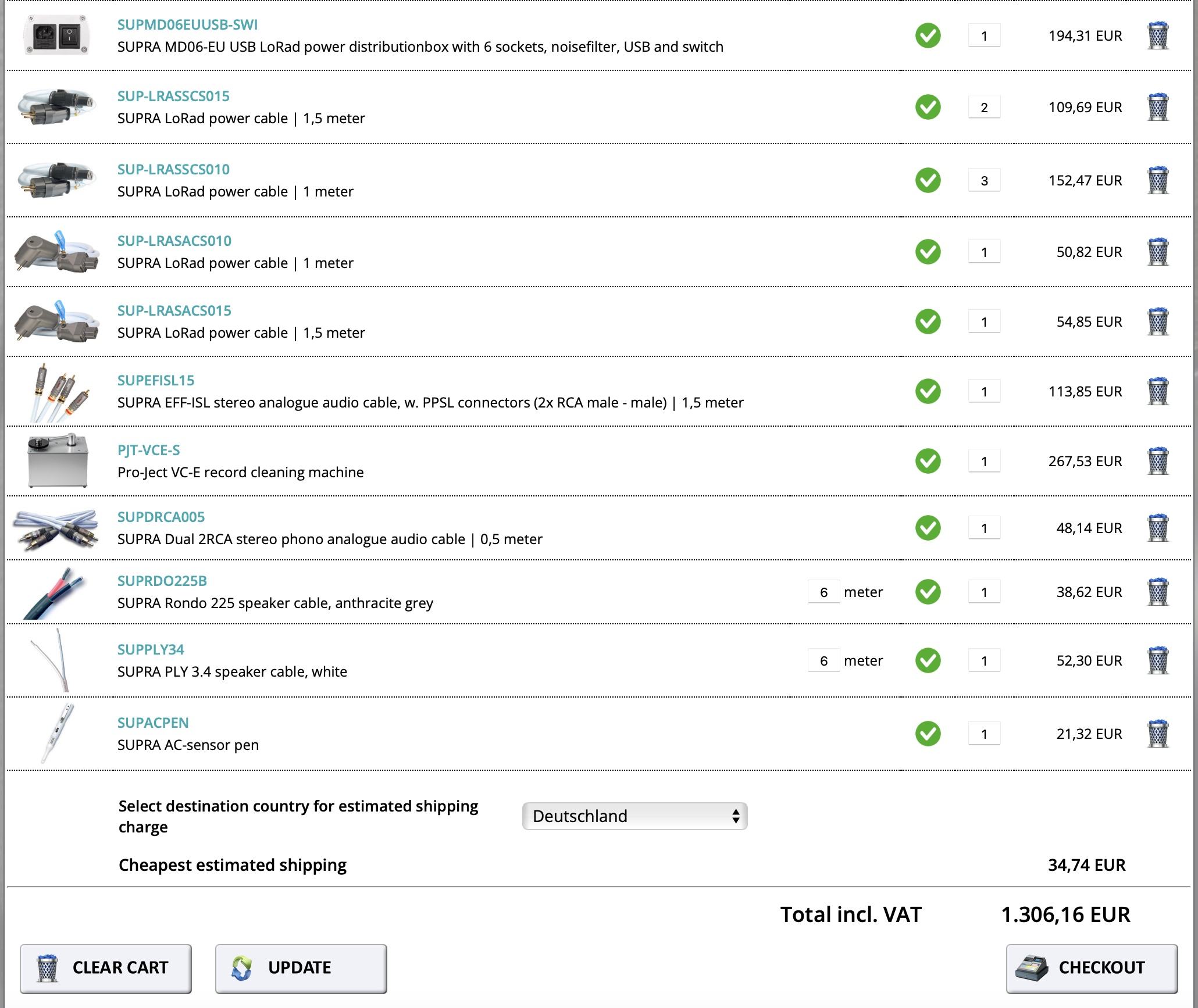Click the CLEAR CART button
Image resolution: width=1198 pixels, height=1008 pixels.
tap(106, 968)
